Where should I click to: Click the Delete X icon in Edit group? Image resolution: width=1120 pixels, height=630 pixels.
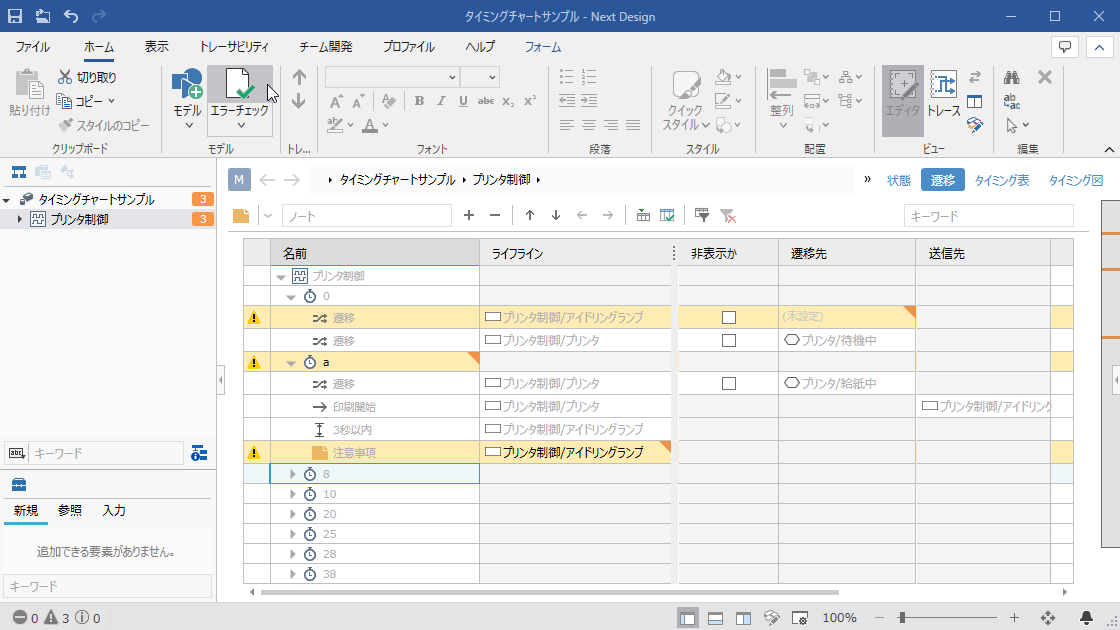(x=1044, y=77)
